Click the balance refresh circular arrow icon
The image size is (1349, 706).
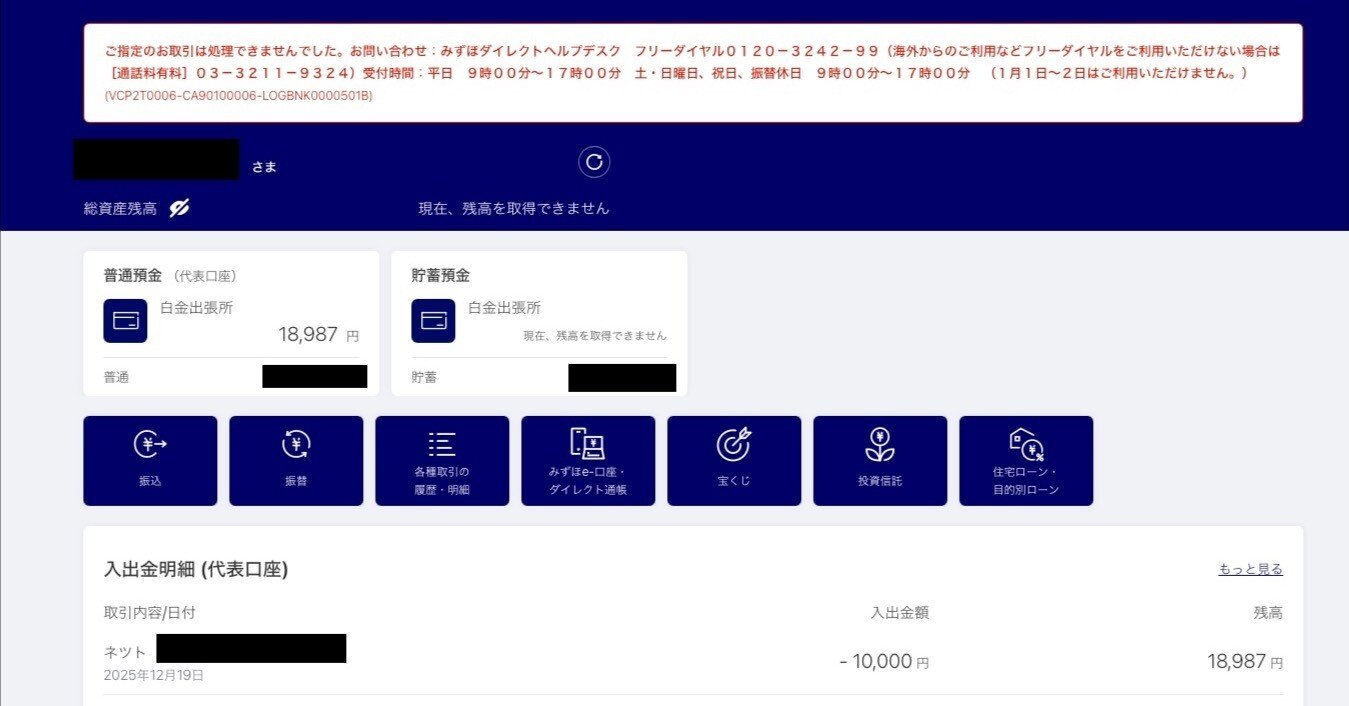click(x=594, y=162)
